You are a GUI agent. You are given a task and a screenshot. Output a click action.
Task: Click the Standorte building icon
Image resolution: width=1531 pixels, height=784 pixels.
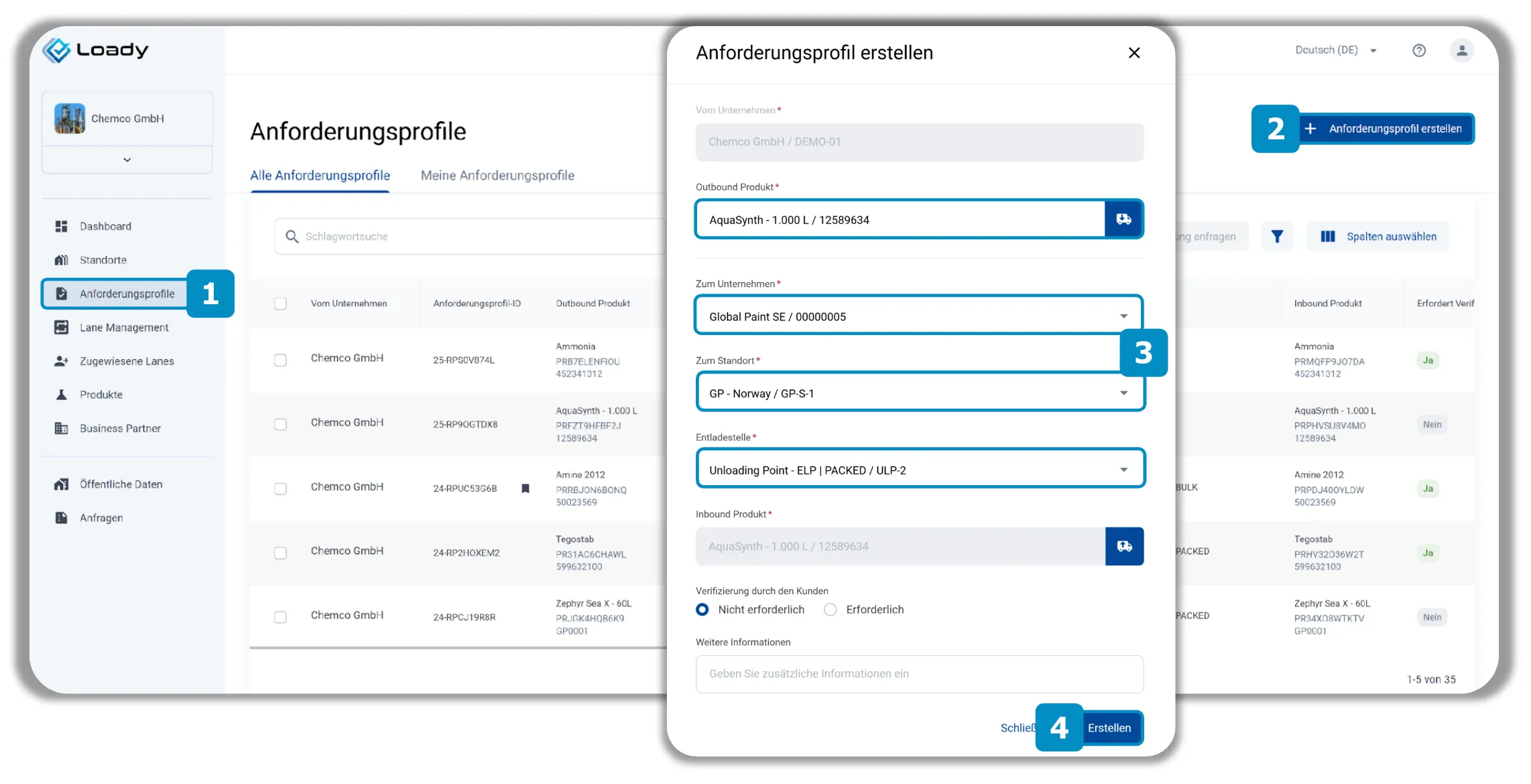coord(61,260)
